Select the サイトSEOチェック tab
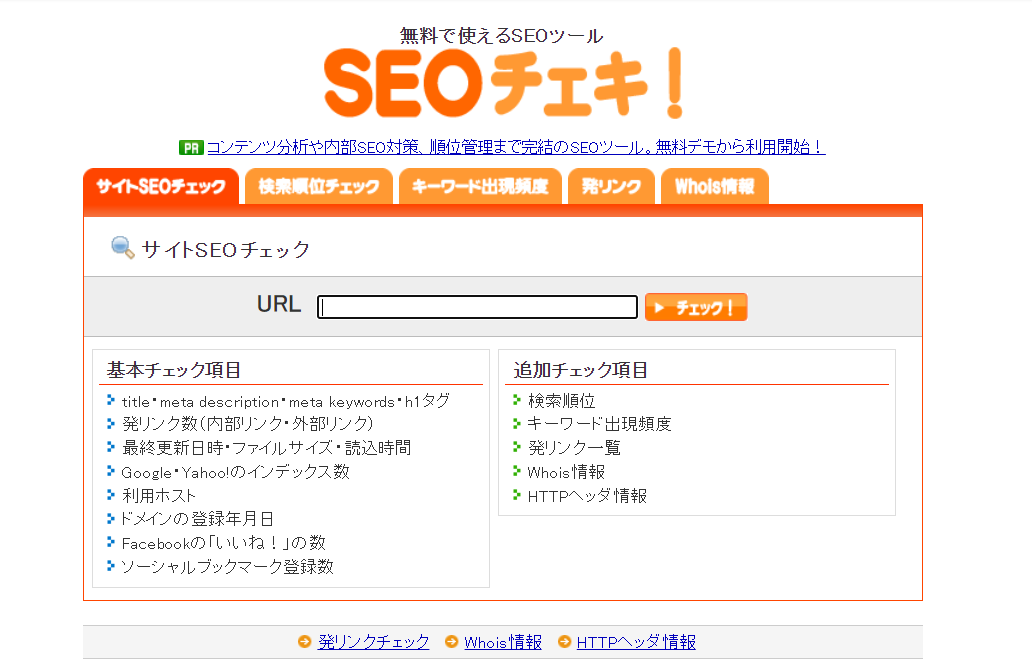 tap(161, 187)
